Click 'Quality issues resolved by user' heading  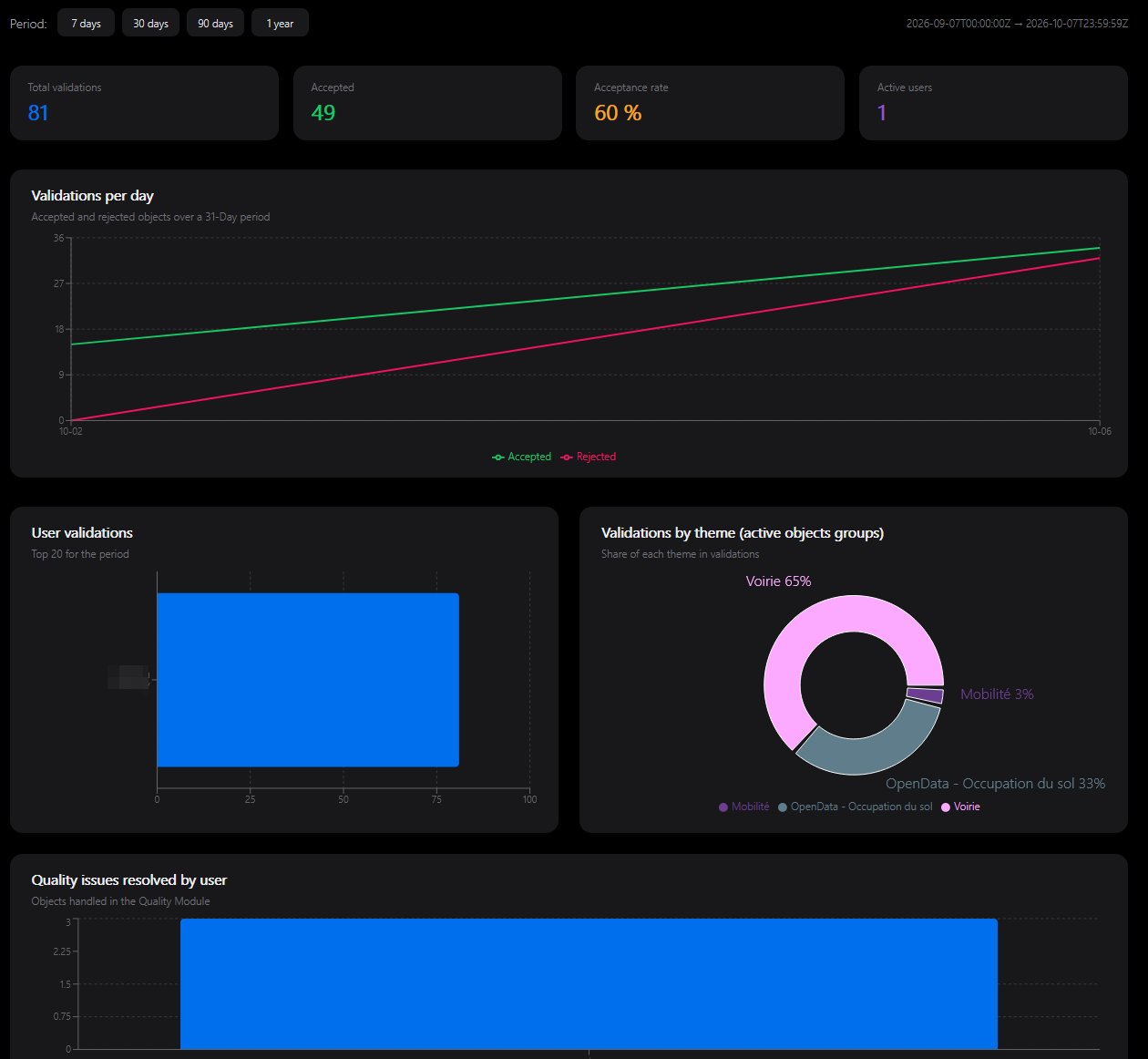click(x=128, y=880)
